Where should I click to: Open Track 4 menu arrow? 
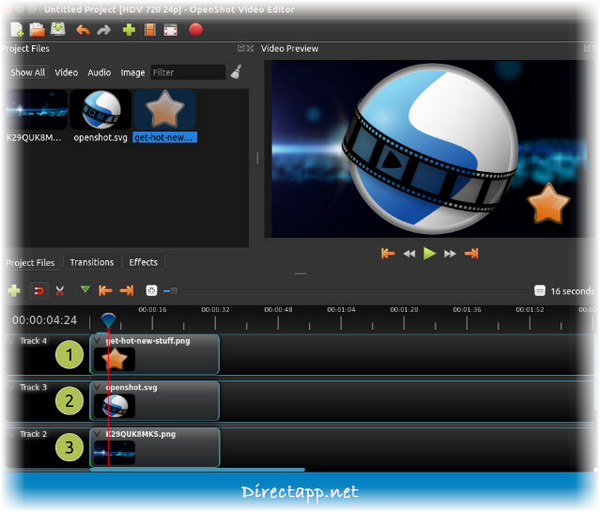click(12, 341)
